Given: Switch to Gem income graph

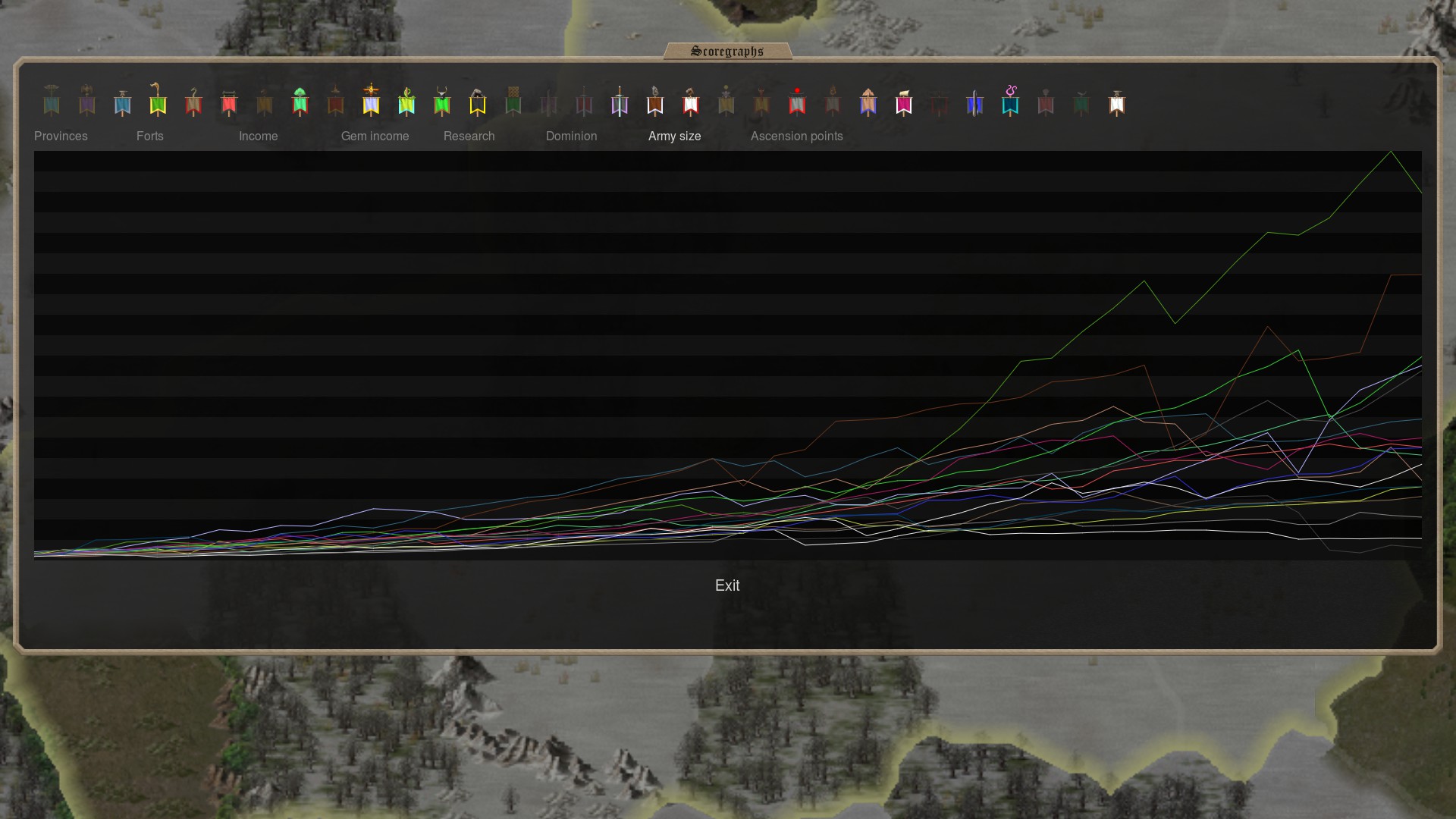Looking at the screenshot, I should point(375,136).
